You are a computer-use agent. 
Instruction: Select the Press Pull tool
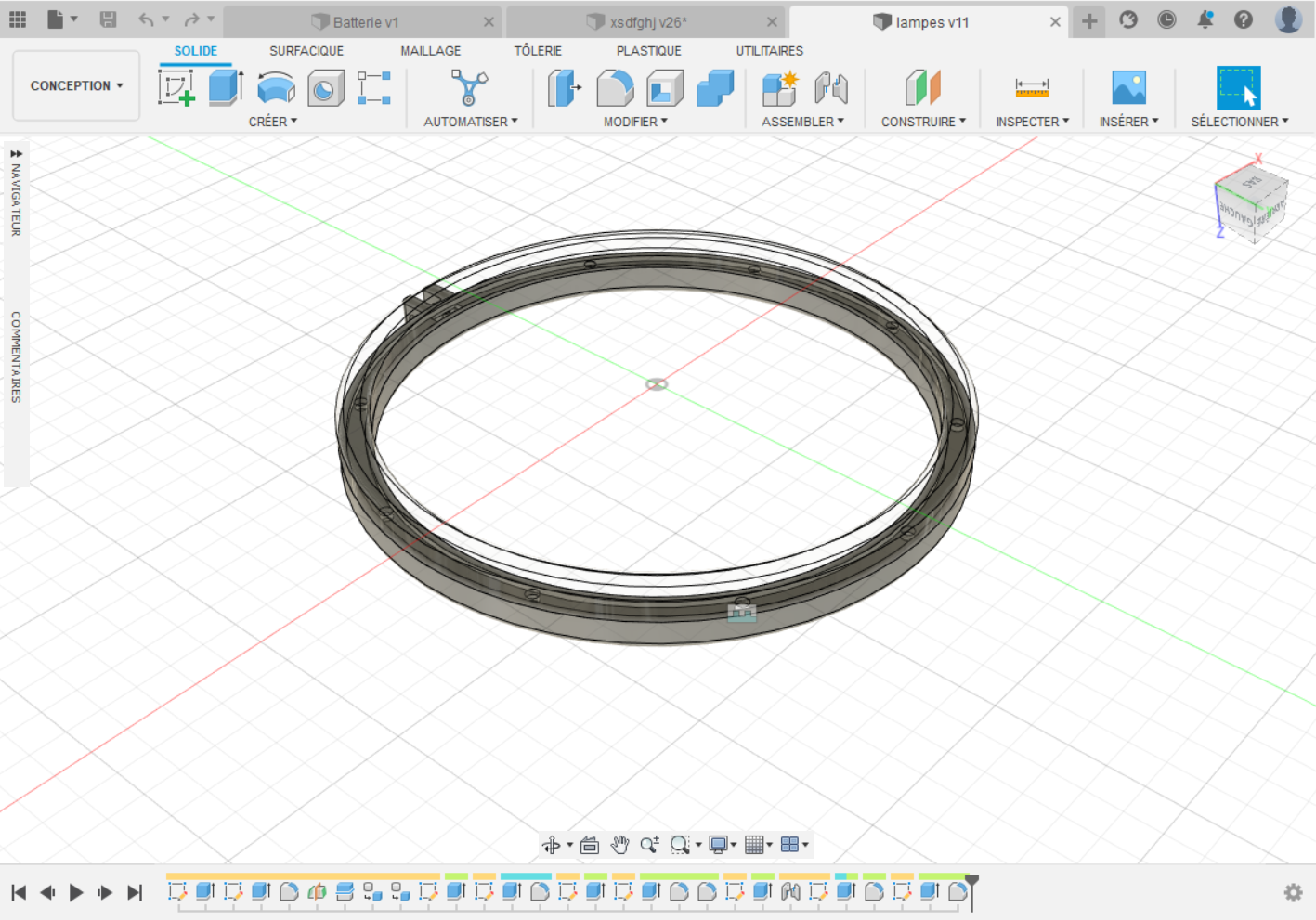(x=564, y=88)
